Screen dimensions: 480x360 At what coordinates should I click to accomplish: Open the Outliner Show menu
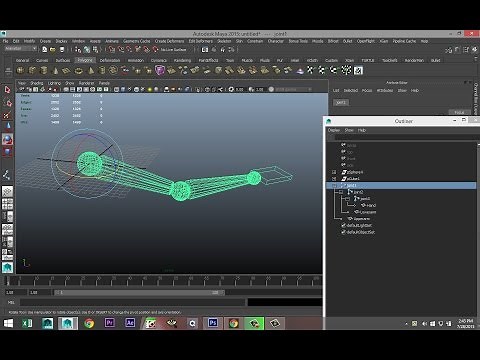(349, 130)
